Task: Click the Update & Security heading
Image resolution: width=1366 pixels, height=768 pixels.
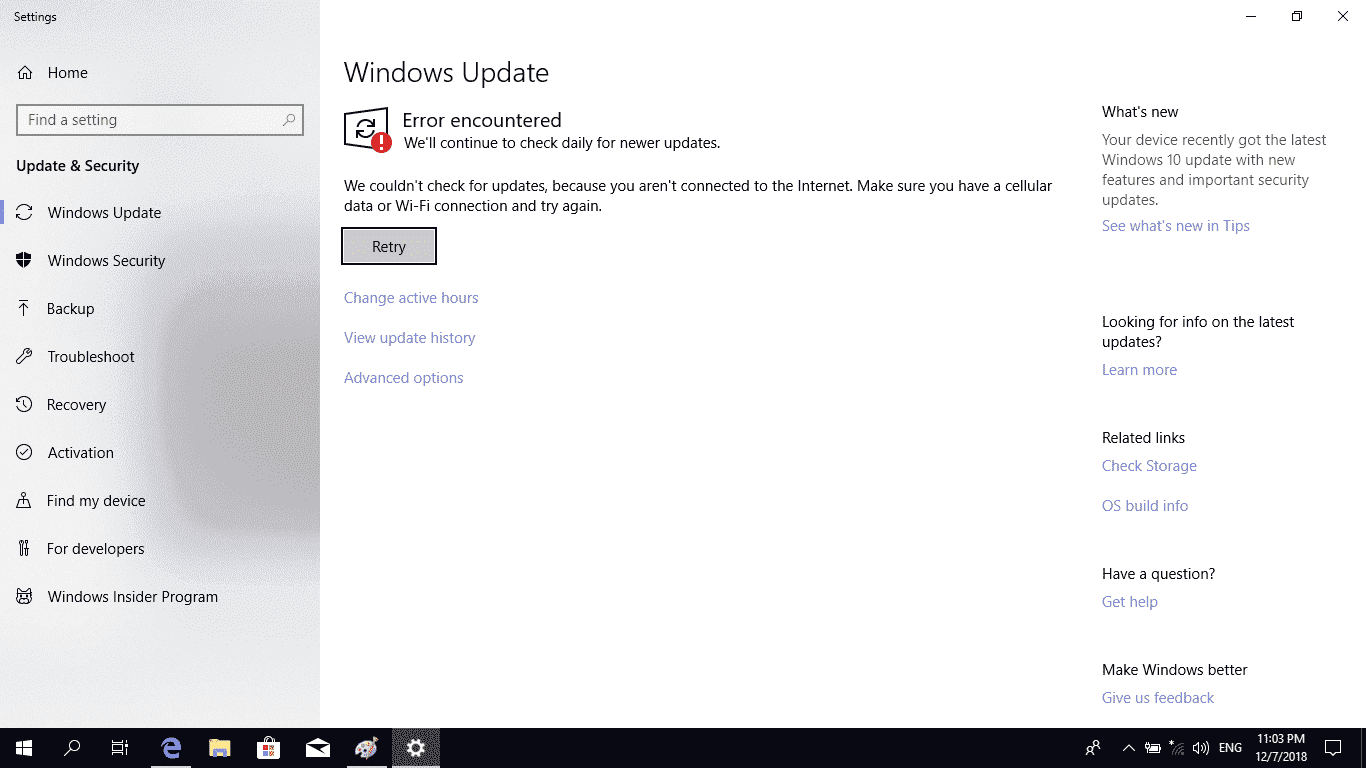Action: [x=77, y=166]
